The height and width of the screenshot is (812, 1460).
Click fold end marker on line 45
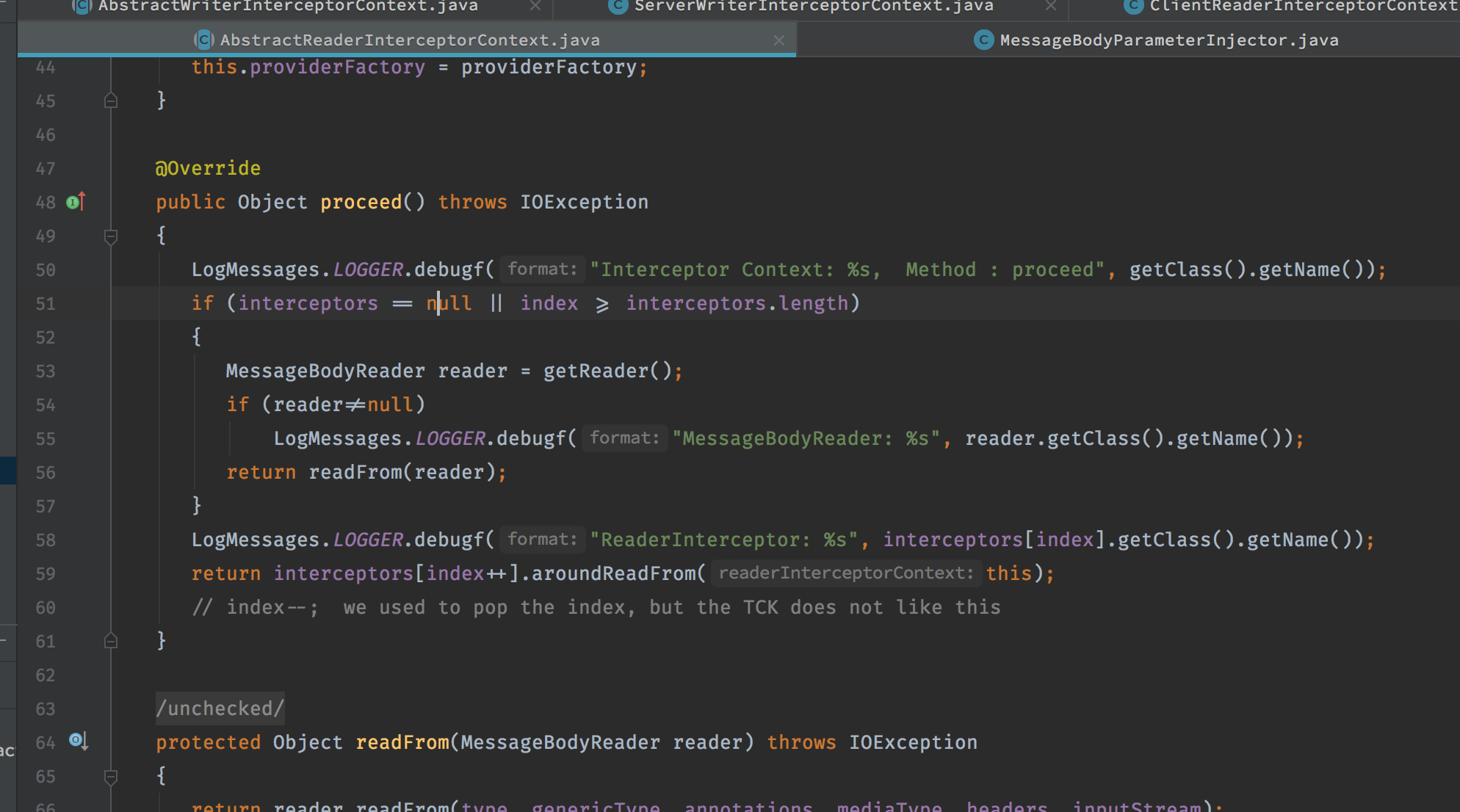[x=111, y=101]
